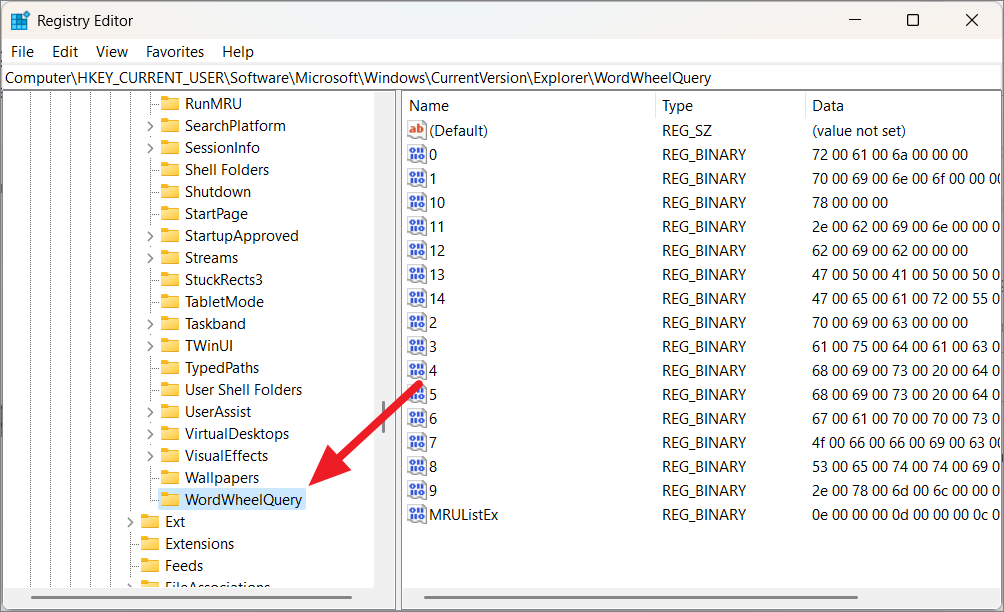Expand the SearchPlatform key

pyautogui.click(x=150, y=126)
